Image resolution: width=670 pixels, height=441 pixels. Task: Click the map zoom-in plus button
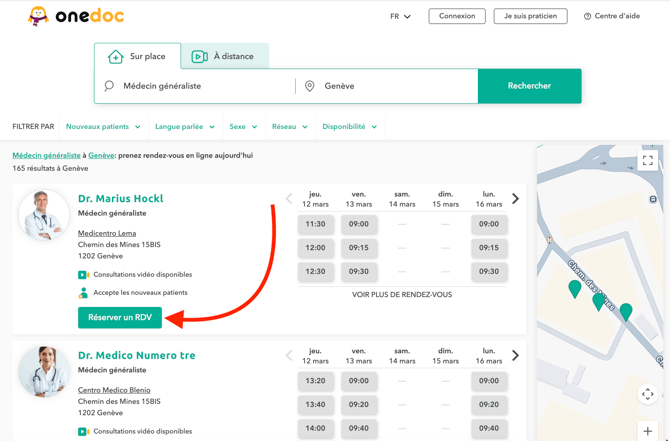click(x=647, y=431)
